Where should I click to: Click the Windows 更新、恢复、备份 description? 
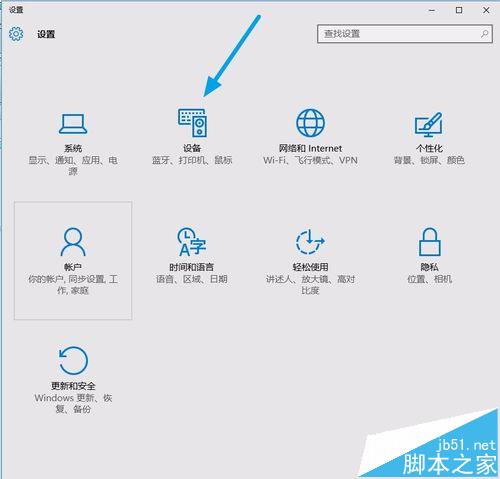73,403
